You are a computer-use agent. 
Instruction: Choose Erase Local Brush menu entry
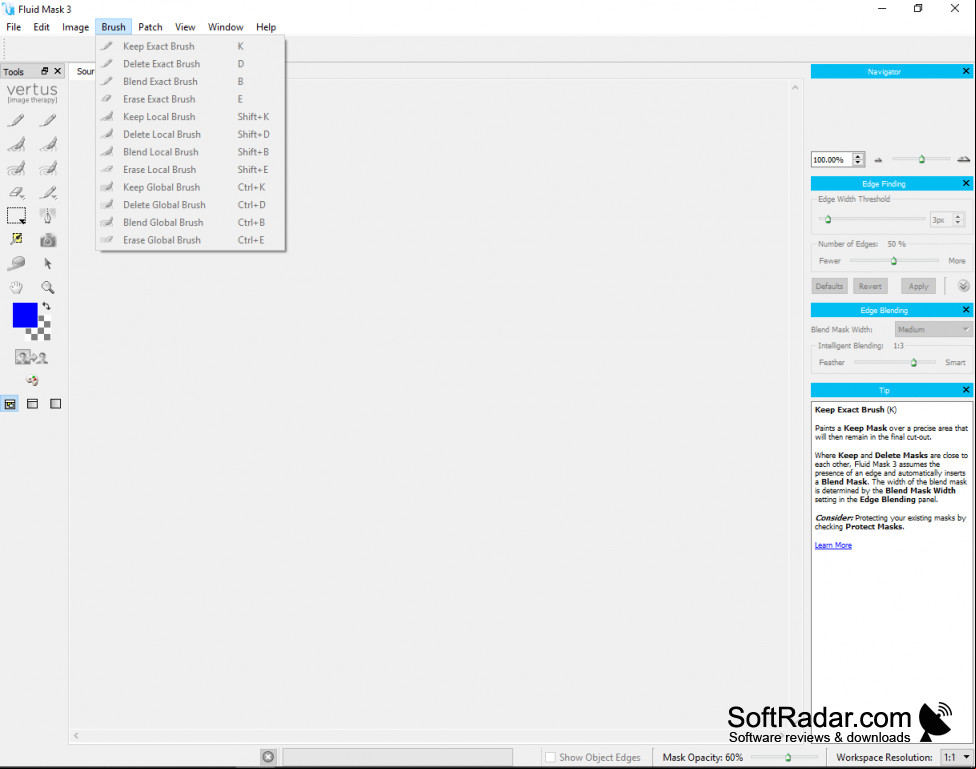tap(190, 169)
